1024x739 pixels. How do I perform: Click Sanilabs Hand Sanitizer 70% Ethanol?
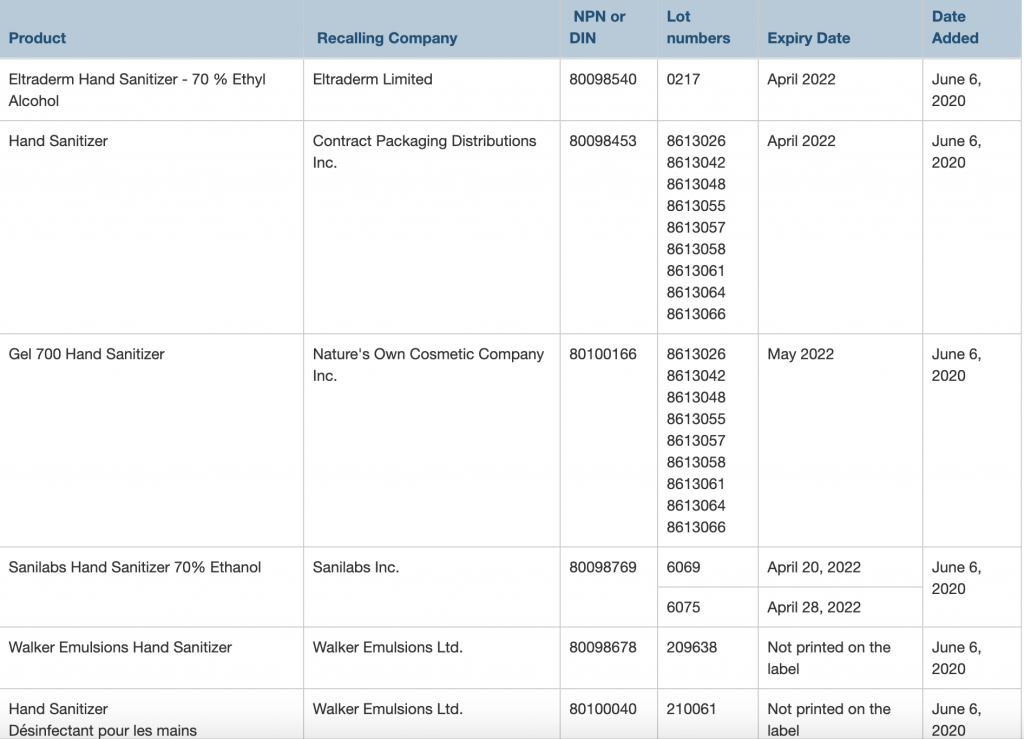click(134, 567)
